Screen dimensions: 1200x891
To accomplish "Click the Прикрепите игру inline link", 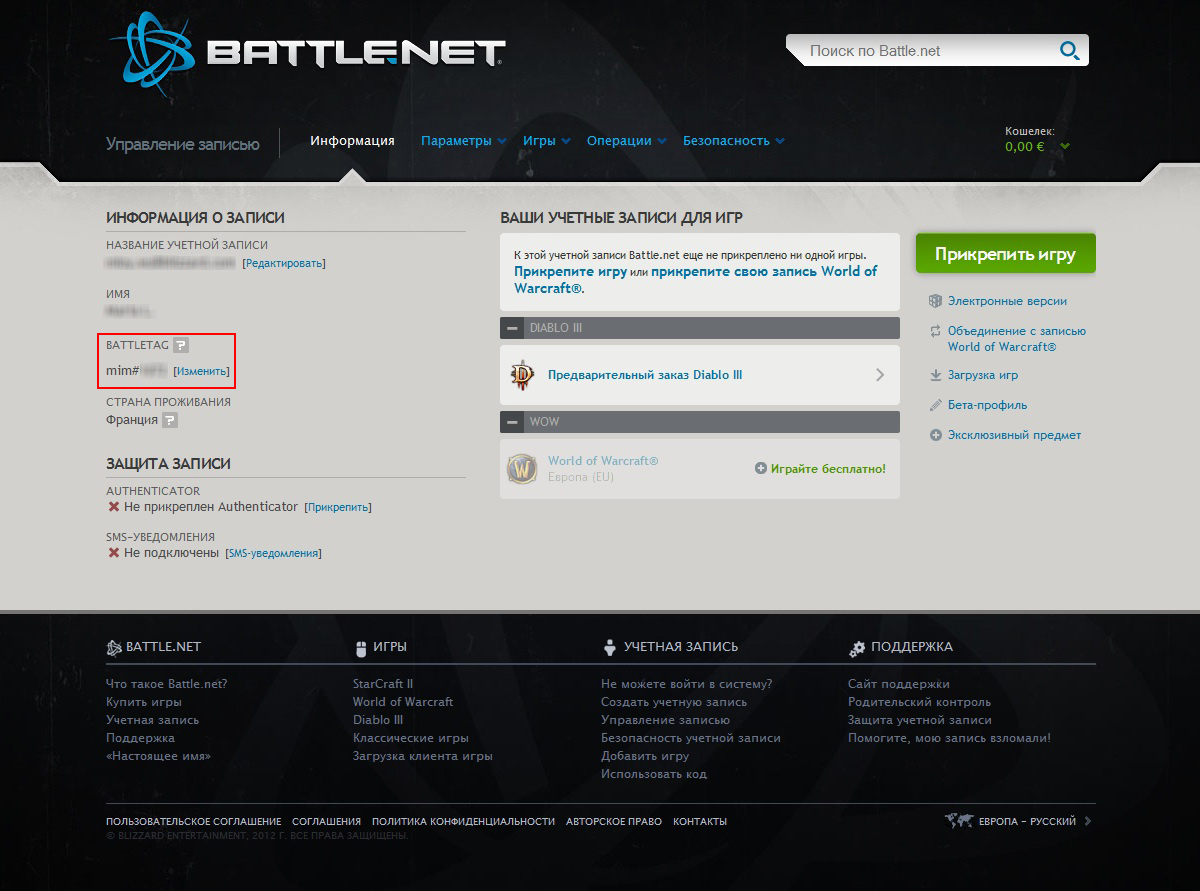I will click(570, 271).
